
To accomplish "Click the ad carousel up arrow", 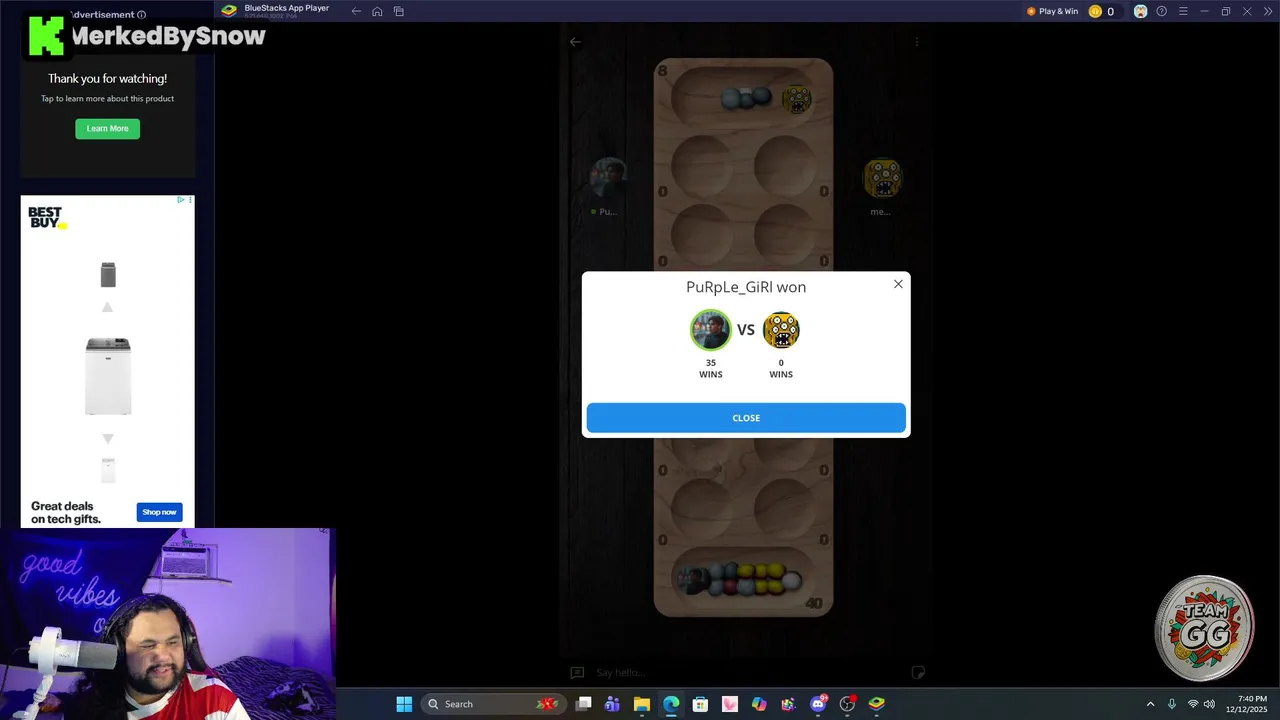I will click(108, 307).
